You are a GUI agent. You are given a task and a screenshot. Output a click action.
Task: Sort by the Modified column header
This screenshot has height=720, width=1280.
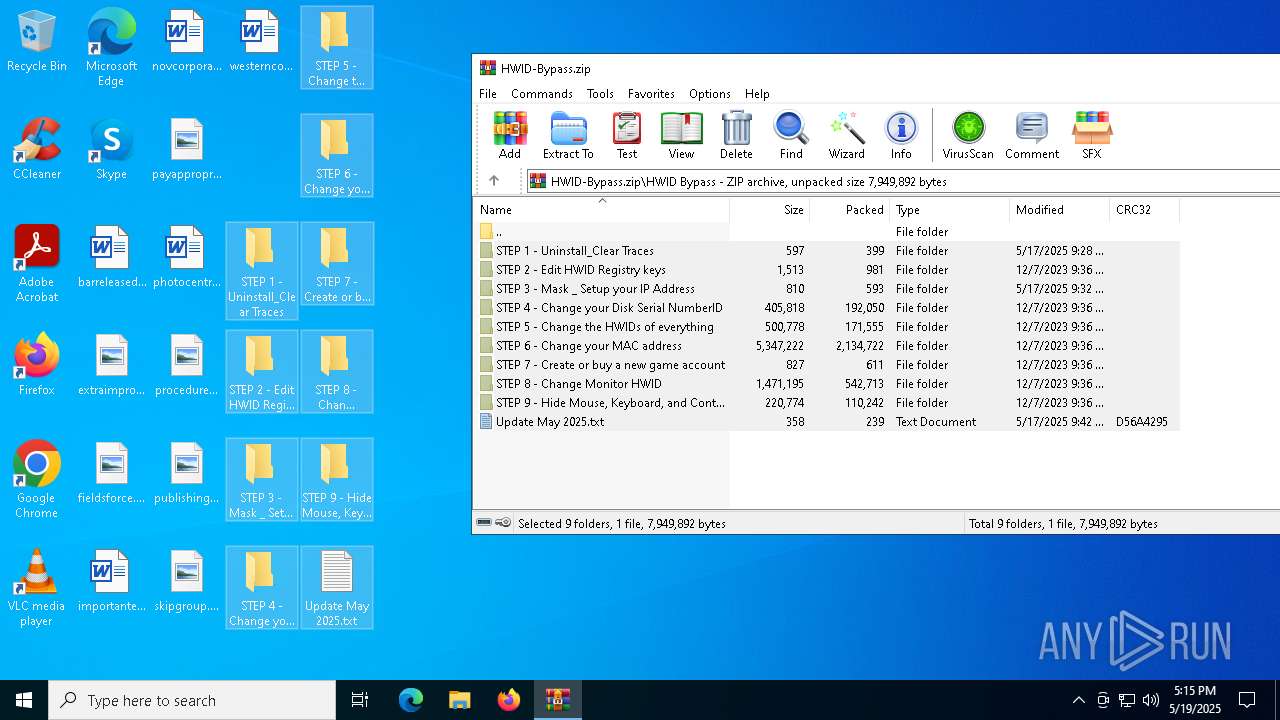[x=1060, y=210]
